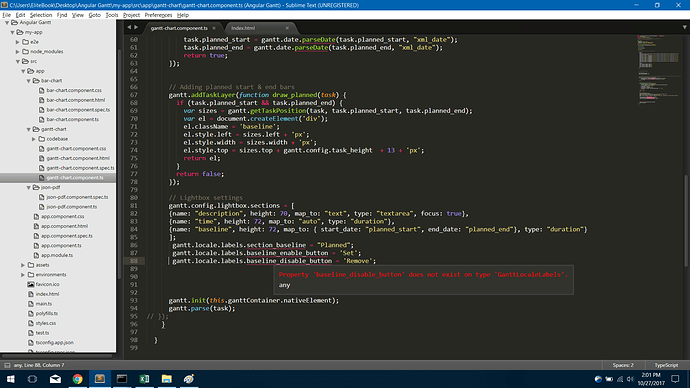Collapse the src folder

(x=18, y=61)
